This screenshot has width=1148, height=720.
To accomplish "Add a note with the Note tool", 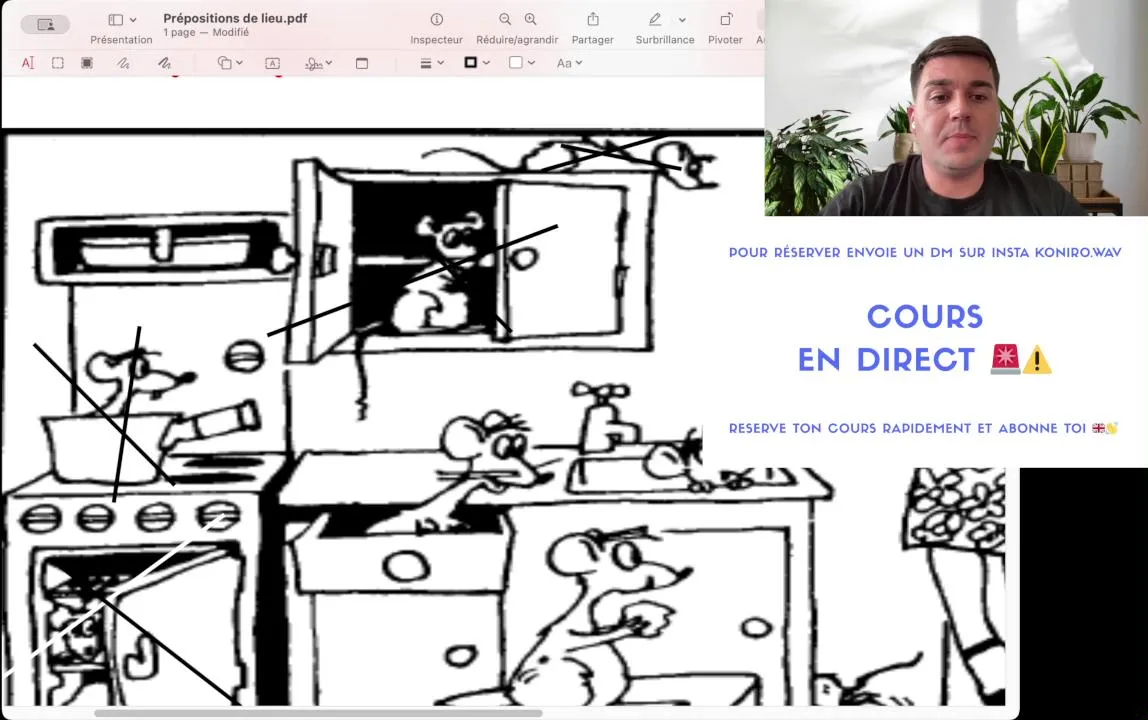I will [362, 63].
